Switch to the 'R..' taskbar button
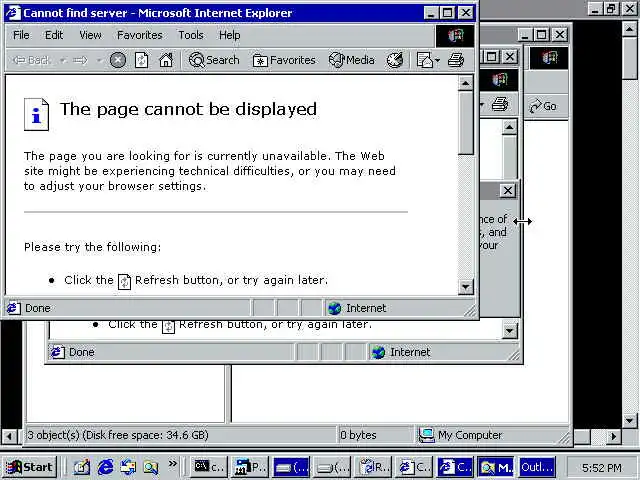The height and width of the screenshot is (480, 640). pyautogui.click(x=373, y=467)
